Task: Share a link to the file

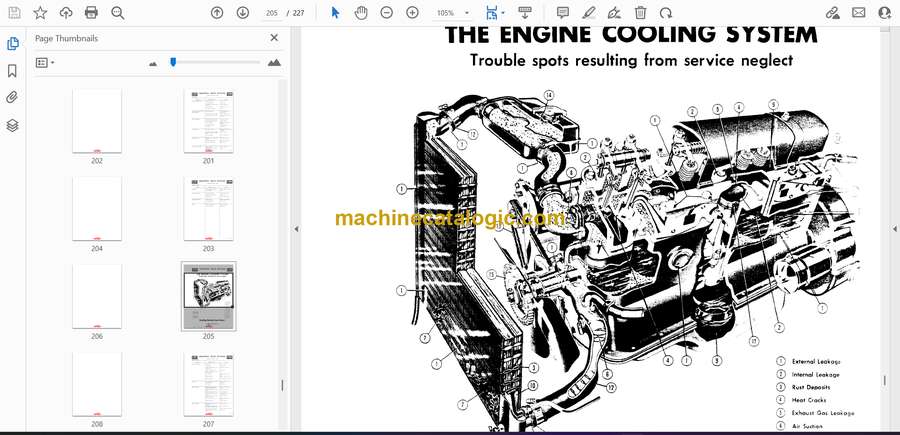Action: 833,13
